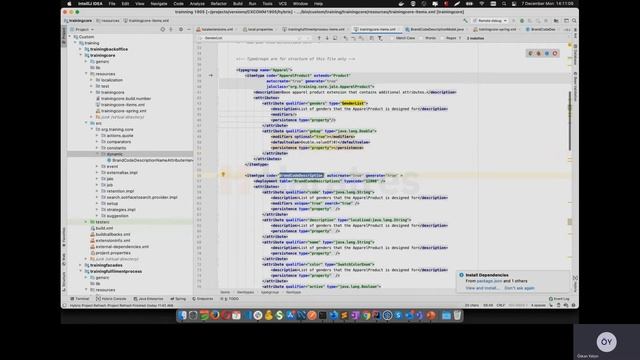Collapse the trainingcore module node
The height and width of the screenshot is (360, 640).
click(x=81, y=56)
